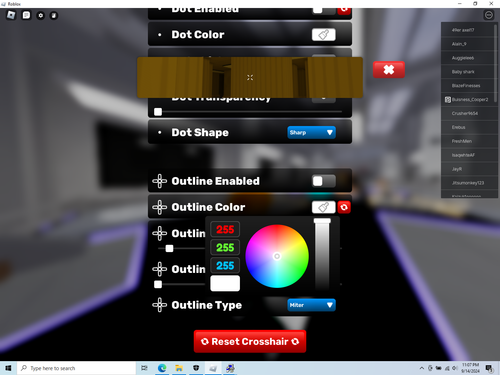Open the Dot Shape dropdown showing Sharp
The image size is (500, 375).
(x=311, y=132)
